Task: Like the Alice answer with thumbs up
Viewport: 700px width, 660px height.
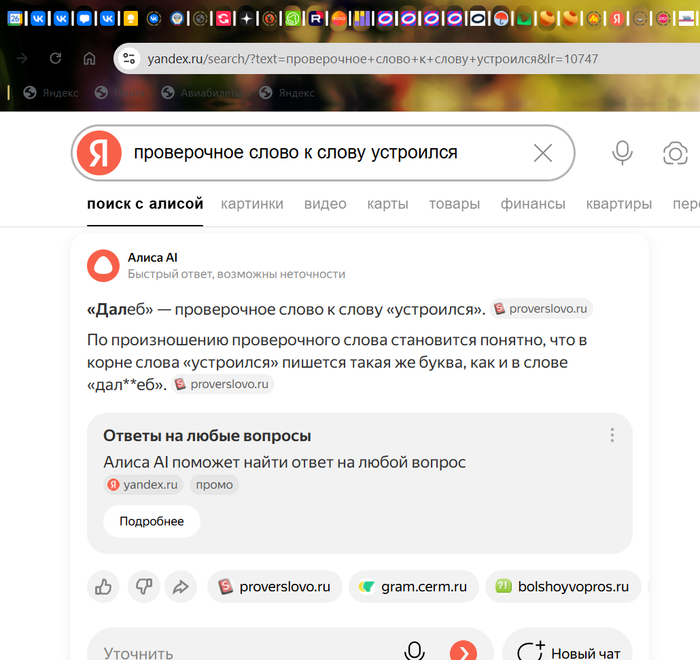Action: point(103,587)
